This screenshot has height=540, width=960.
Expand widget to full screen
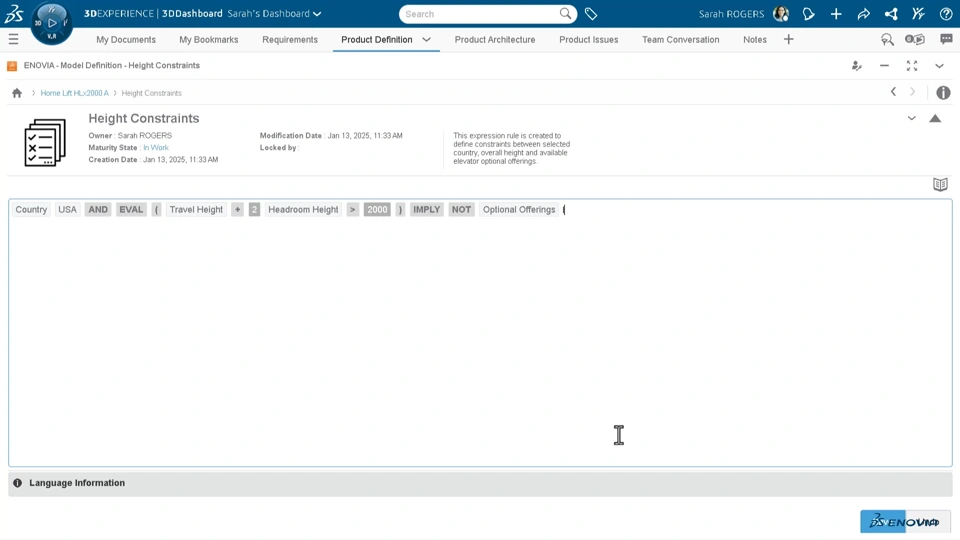912,66
